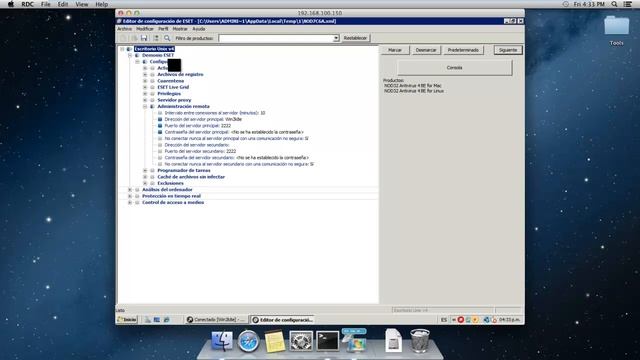The image size is (640, 360).
Task: Launch Safari from the Dock
Action: click(248, 341)
